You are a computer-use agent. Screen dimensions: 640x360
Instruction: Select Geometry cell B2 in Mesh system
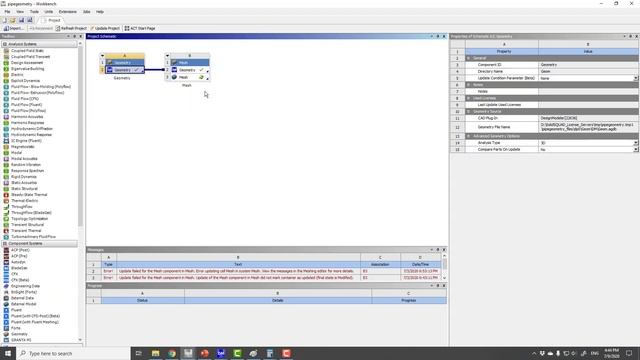pos(190,70)
